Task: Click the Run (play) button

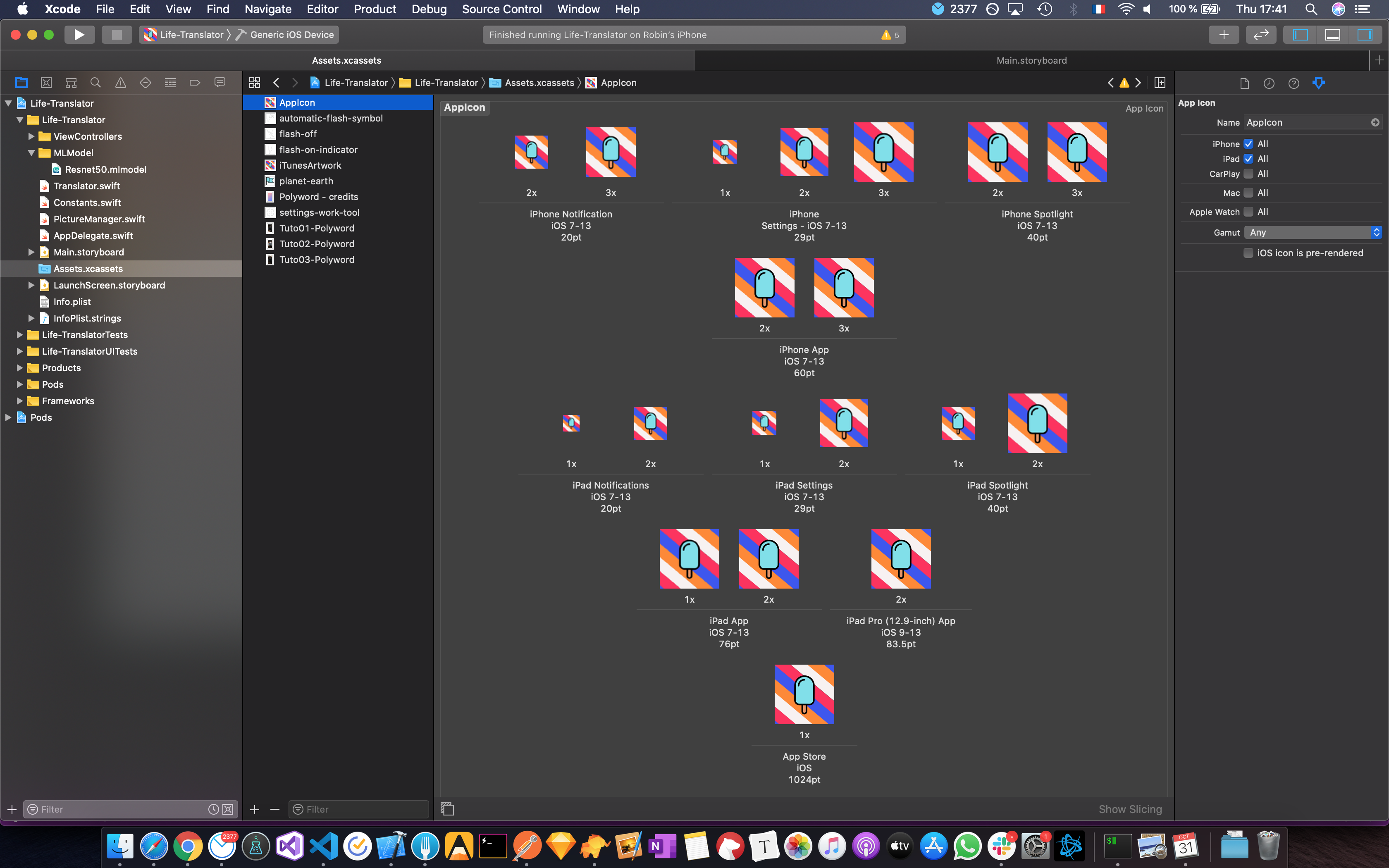Action: (x=79, y=34)
